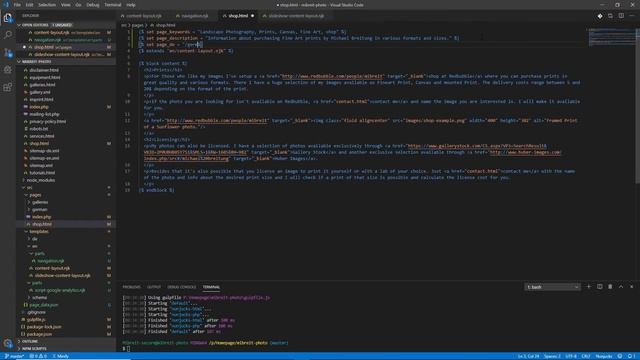Split the terminal panel

click(x=600, y=287)
